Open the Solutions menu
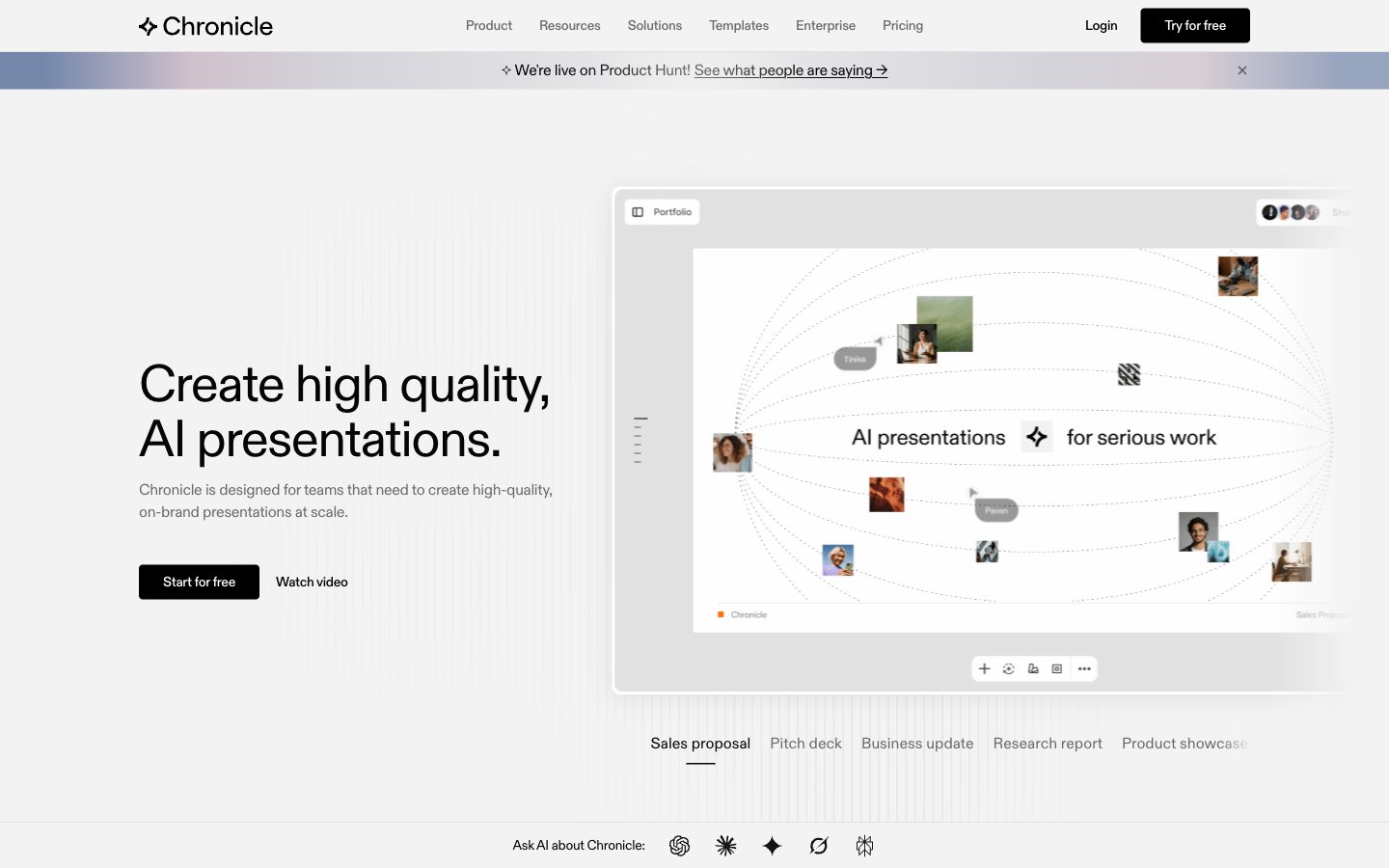This screenshot has height=868, width=1389. tap(655, 26)
